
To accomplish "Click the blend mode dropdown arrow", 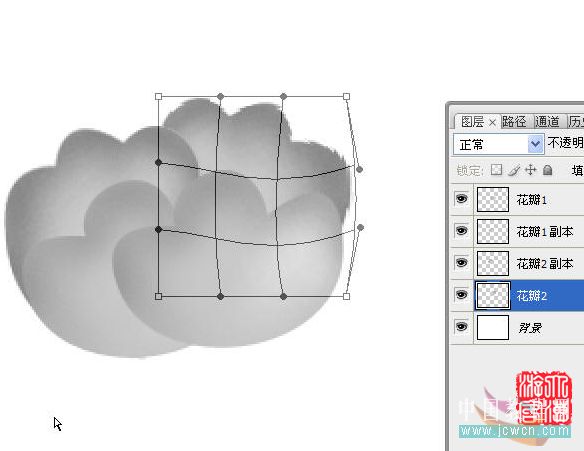I will [x=535, y=144].
